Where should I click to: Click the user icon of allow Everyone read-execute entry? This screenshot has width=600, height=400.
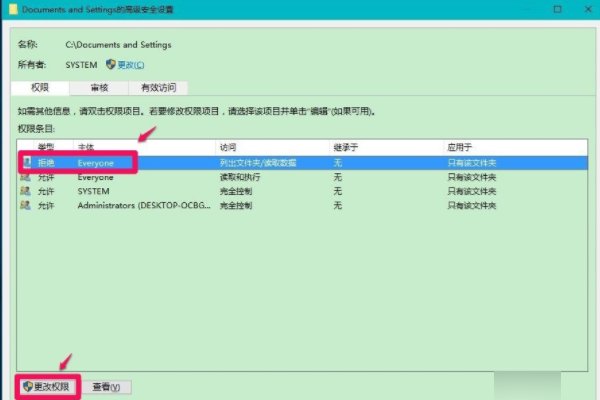point(26,177)
